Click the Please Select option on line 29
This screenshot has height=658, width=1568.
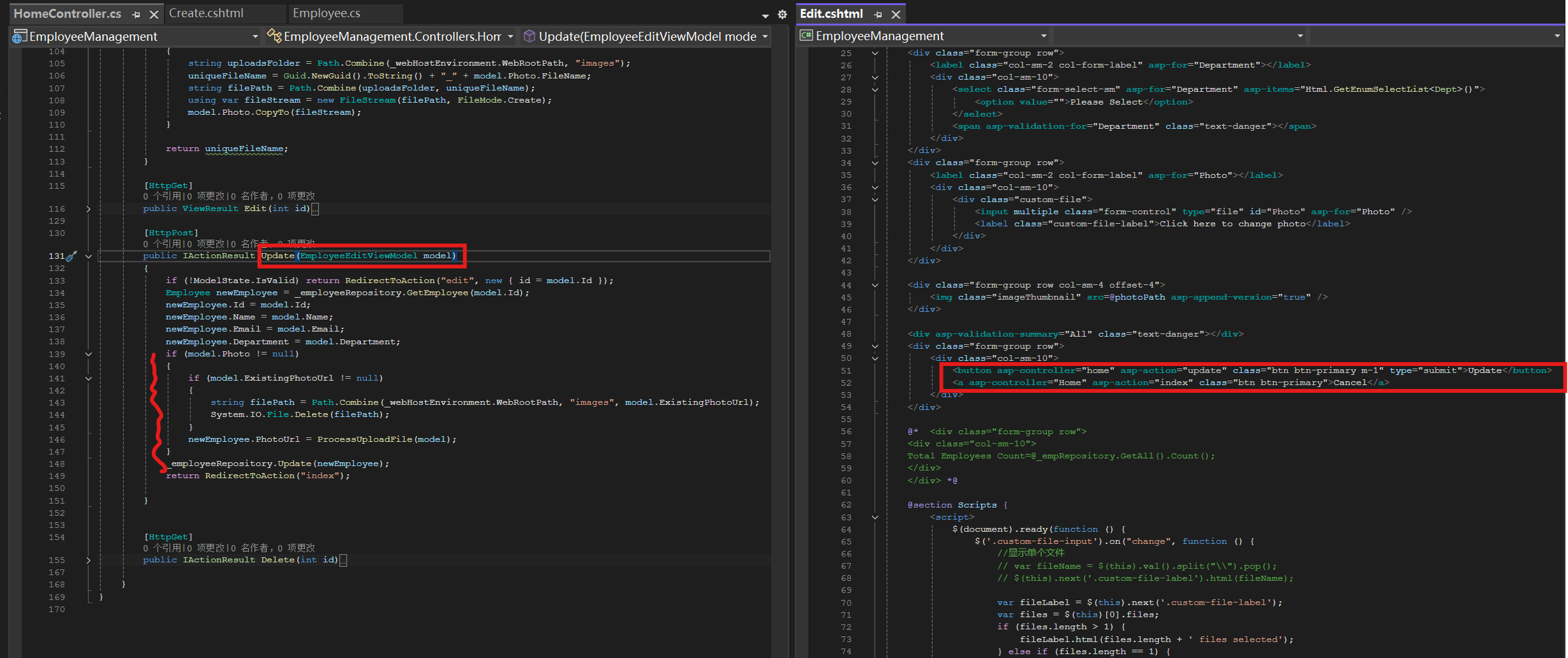1084,102
